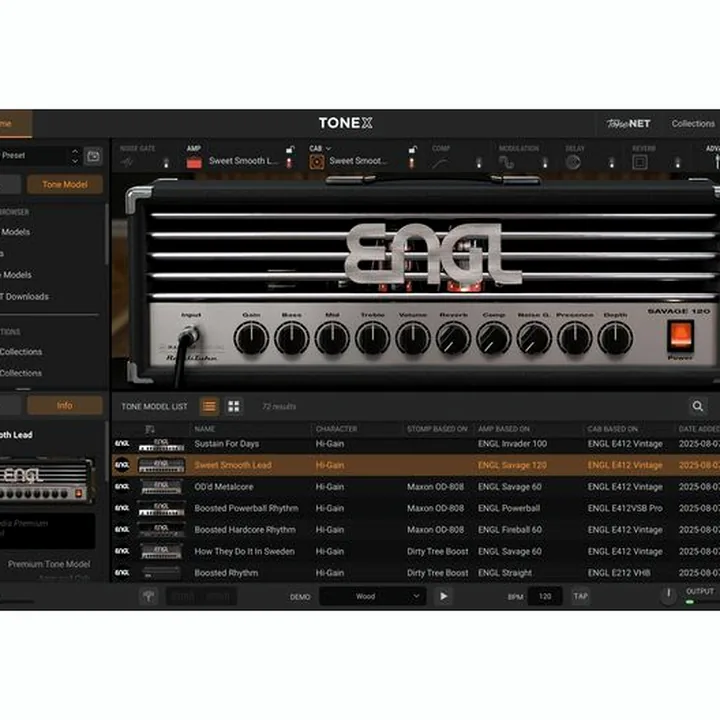Image resolution: width=720 pixels, height=720 pixels.
Task: Open NET Downloads in the browser
Action: click(24, 297)
